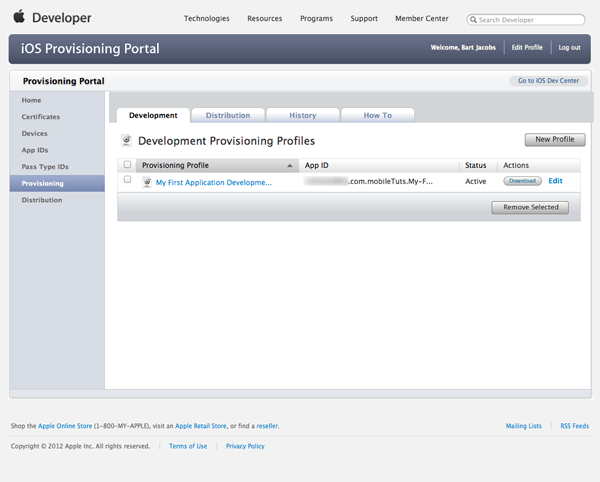Open the Programs menu
The width and height of the screenshot is (600, 482).
(x=316, y=18)
